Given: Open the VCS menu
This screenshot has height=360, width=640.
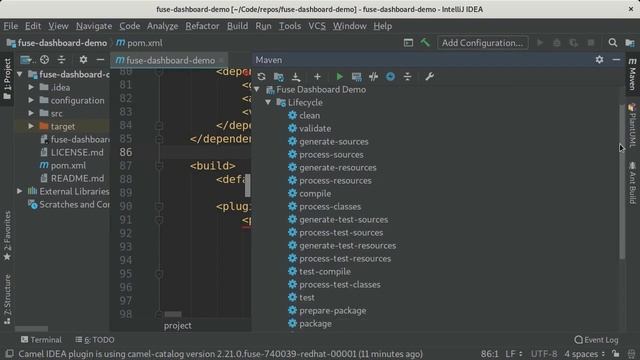Looking at the screenshot, I should (317, 26).
